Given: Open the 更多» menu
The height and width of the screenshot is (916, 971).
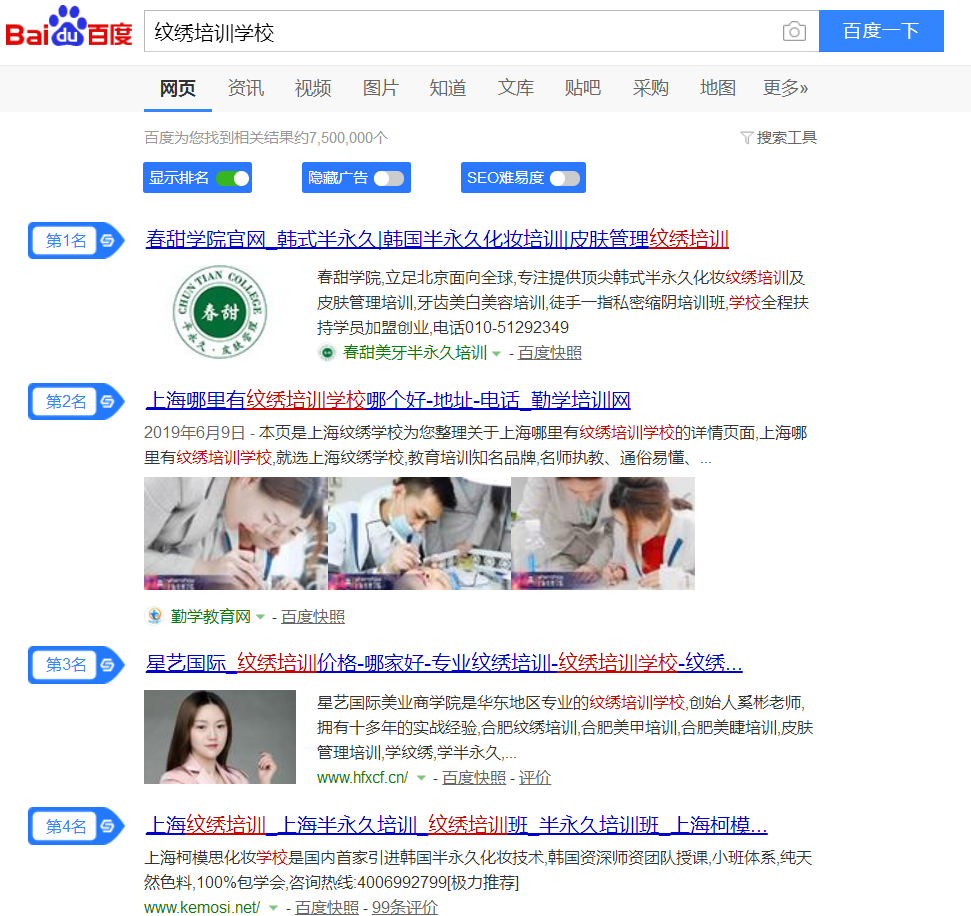Looking at the screenshot, I should [785, 88].
